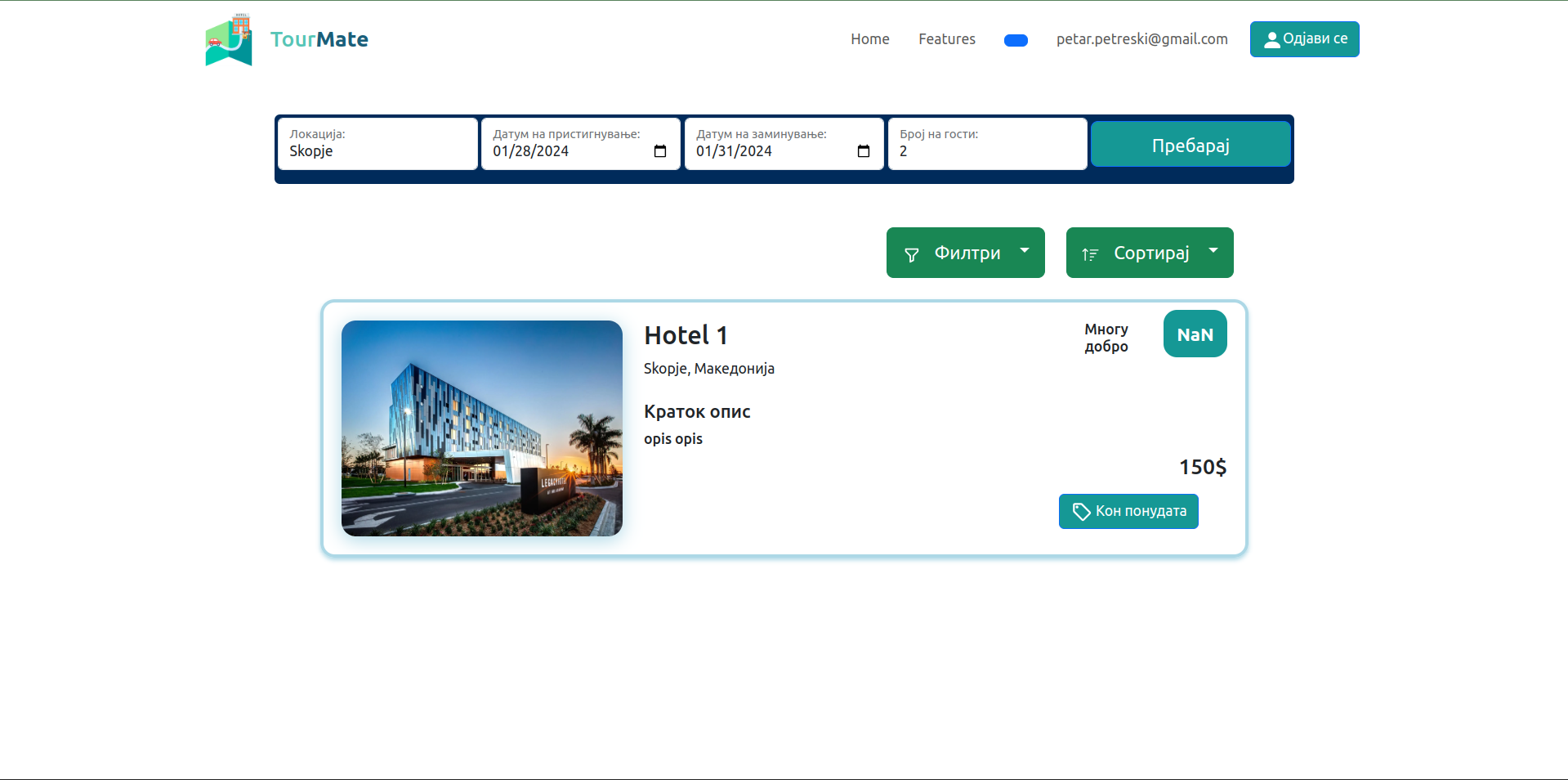This screenshot has height=780, width=1568.
Task: Focus the Број на гости field
Action: 987,151
